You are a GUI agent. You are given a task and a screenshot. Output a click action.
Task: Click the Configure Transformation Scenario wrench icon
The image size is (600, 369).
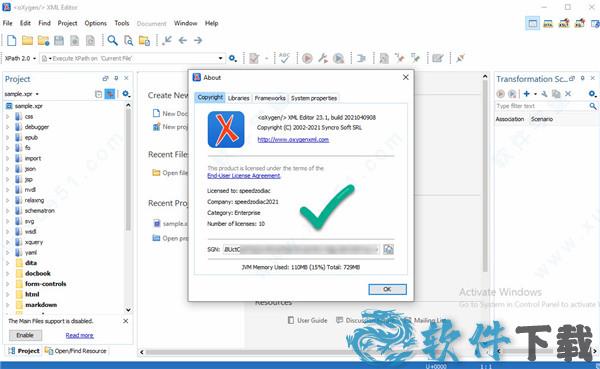coord(323,59)
